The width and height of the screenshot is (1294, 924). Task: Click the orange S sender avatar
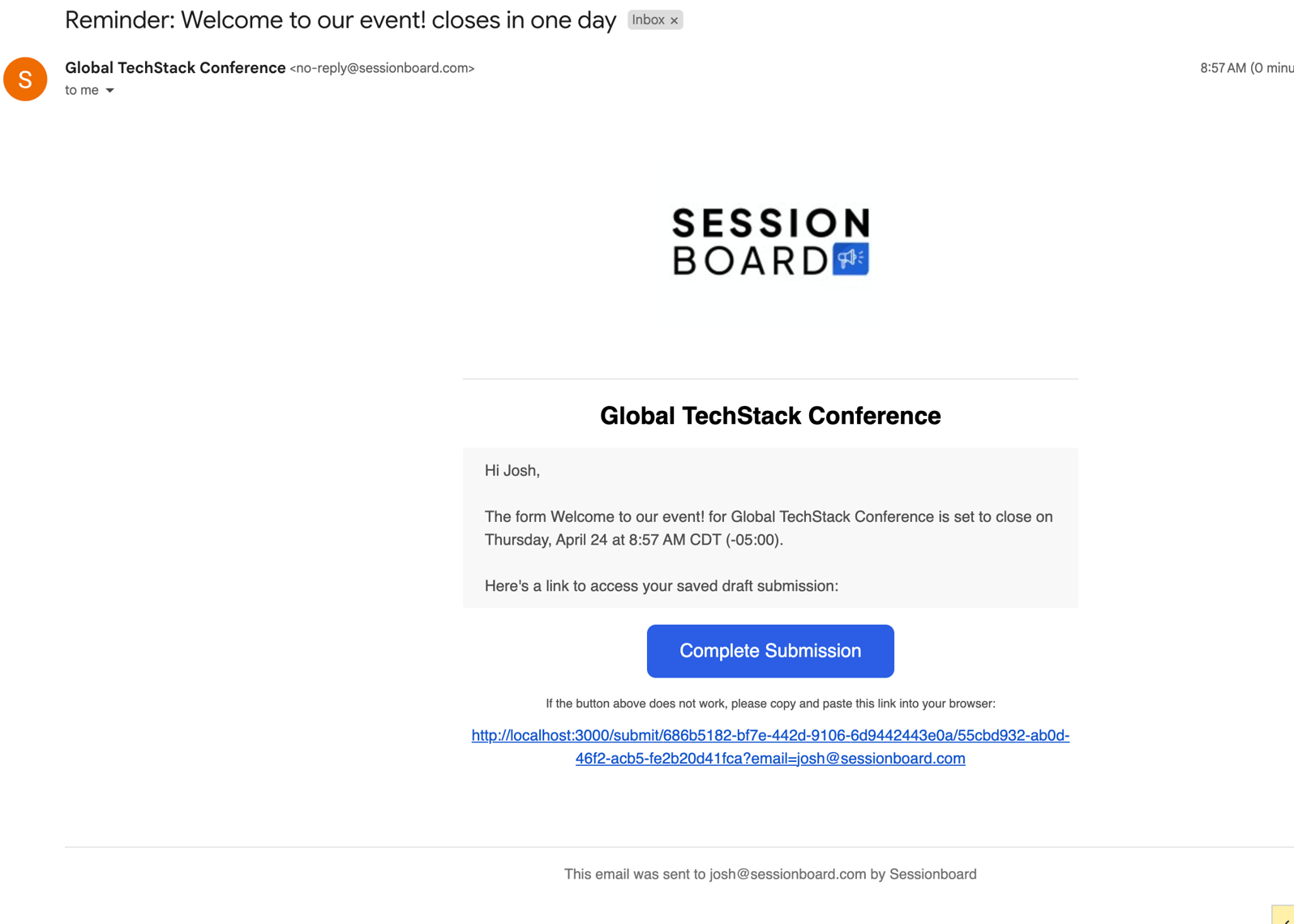point(25,79)
